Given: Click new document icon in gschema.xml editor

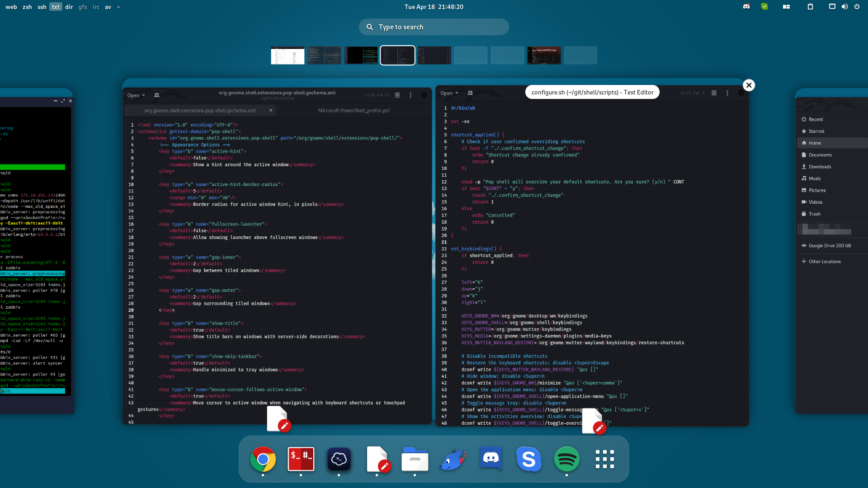Looking at the screenshot, I should (157, 95).
